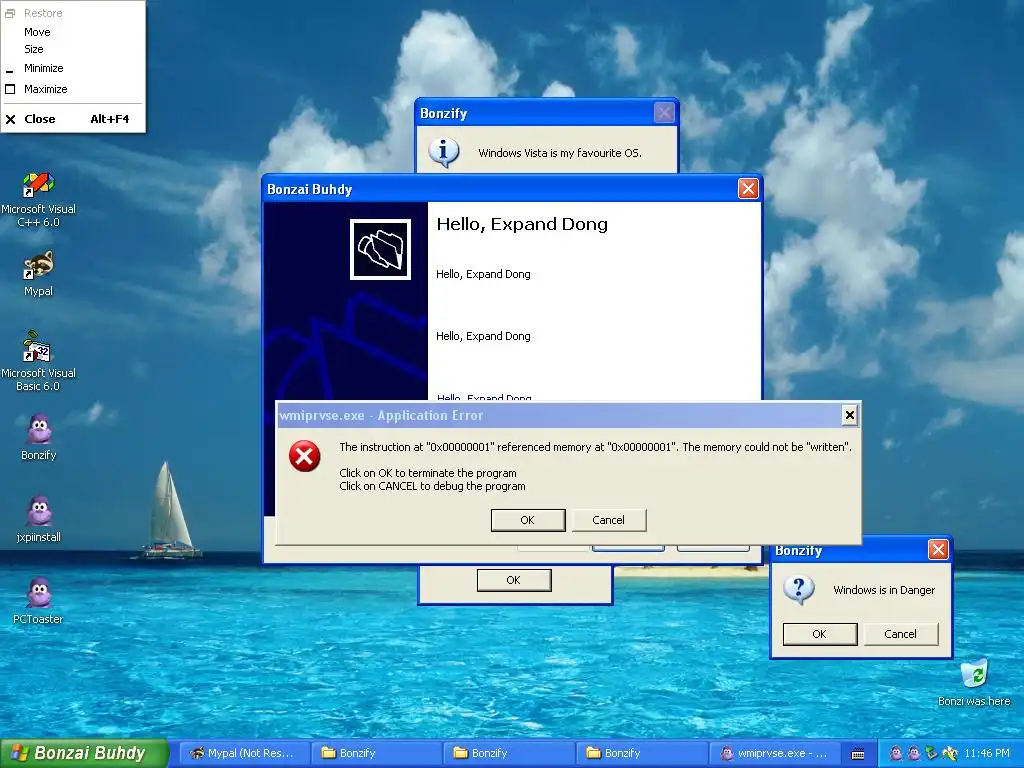Click the banana tray icon beside the clock
1024x768 pixels.
(x=950, y=754)
